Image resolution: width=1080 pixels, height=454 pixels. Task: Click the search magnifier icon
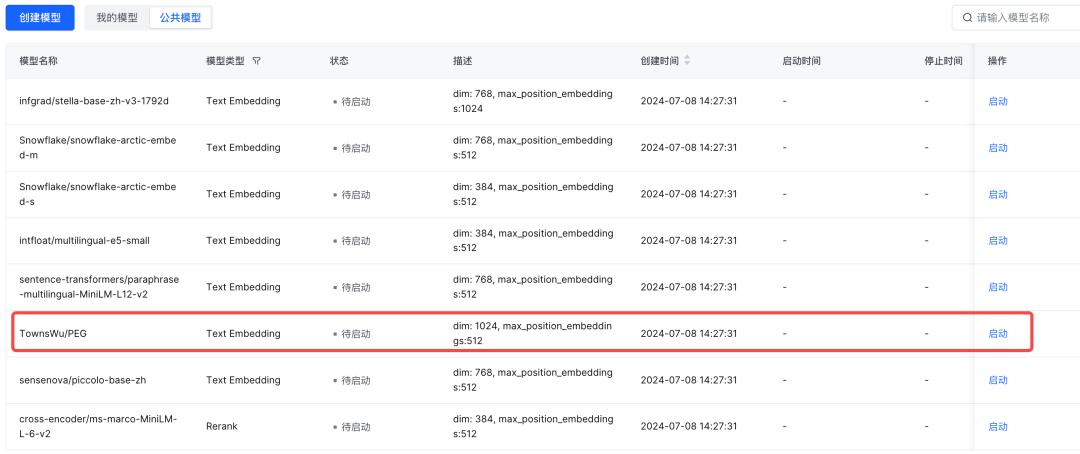967,17
